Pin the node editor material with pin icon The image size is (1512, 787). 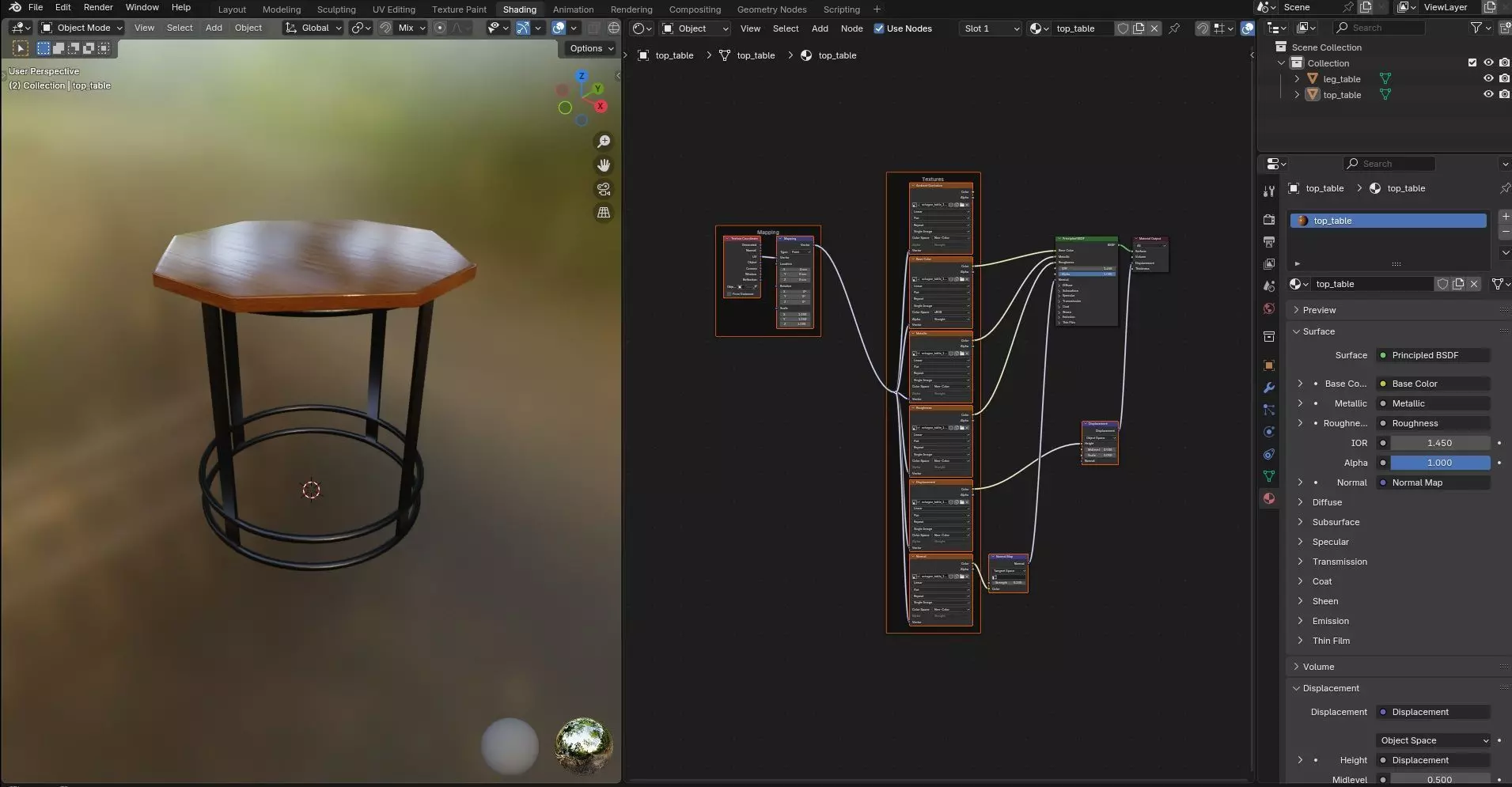pos(1174,28)
